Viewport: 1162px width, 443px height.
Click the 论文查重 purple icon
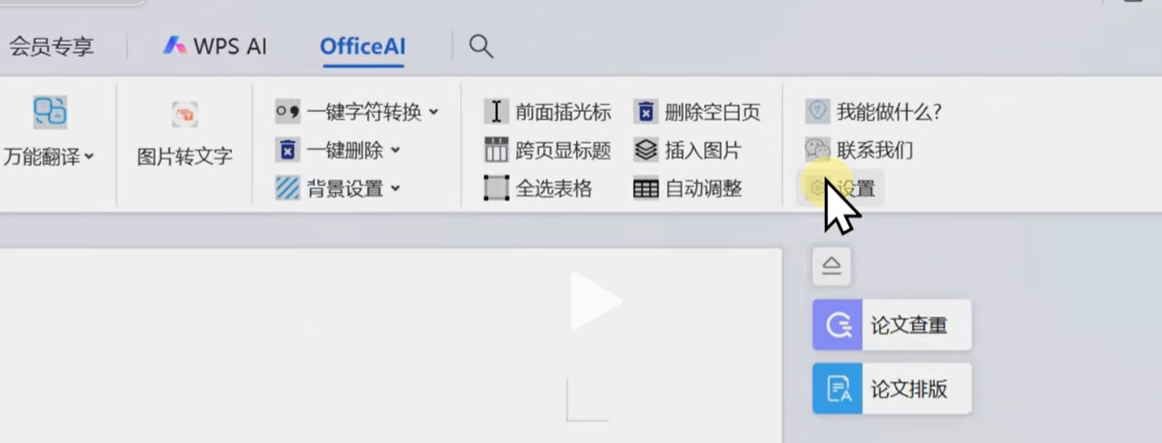[x=837, y=324]
